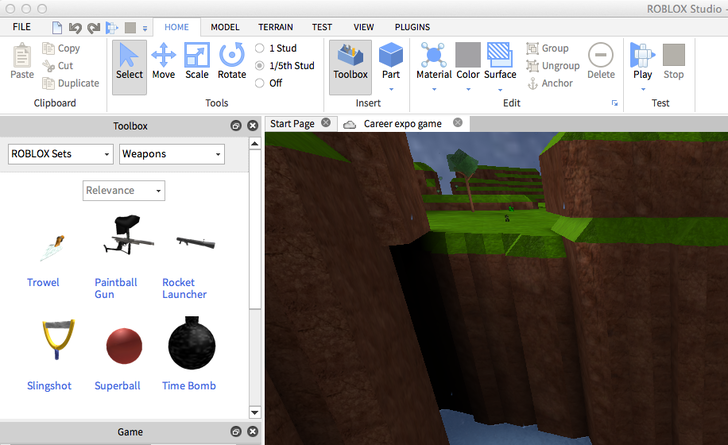
Task: Copy the selection with Copy
Action: click(x=61, y=48)
